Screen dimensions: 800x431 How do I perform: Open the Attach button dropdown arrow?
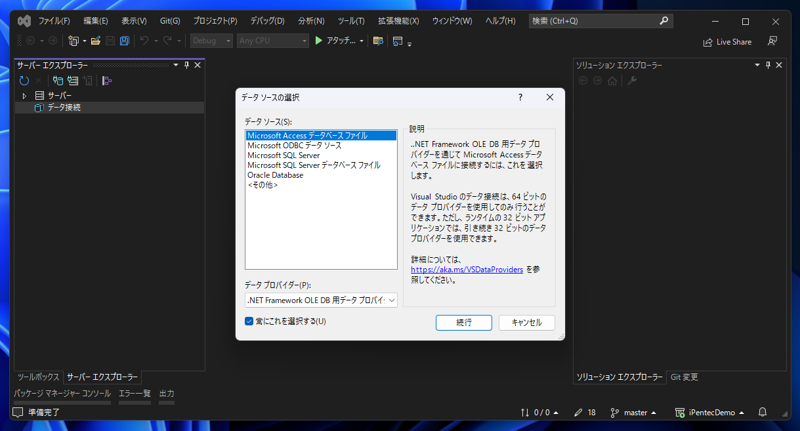361,41
